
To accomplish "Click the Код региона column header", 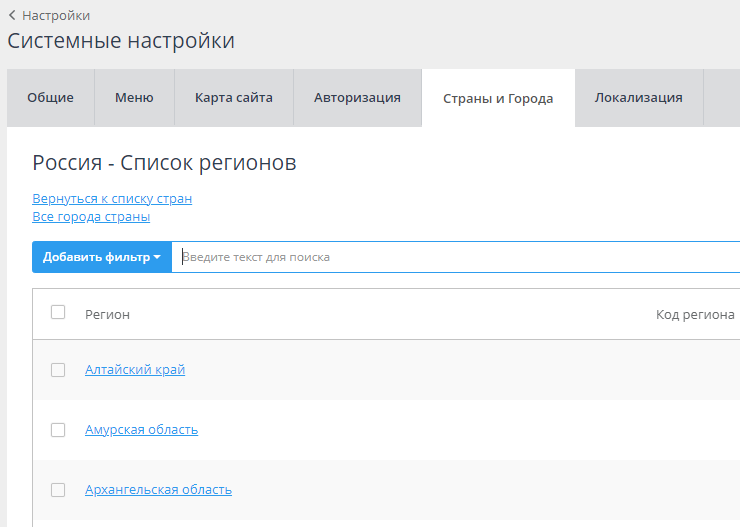I will [x=695, y=315].
